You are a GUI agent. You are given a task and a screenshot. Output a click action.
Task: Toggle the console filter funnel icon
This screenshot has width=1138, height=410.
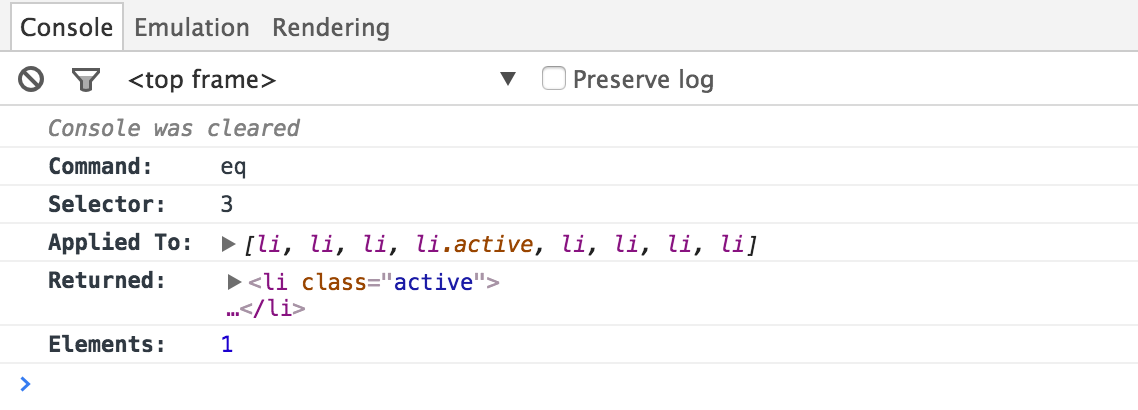coord(85,79)
